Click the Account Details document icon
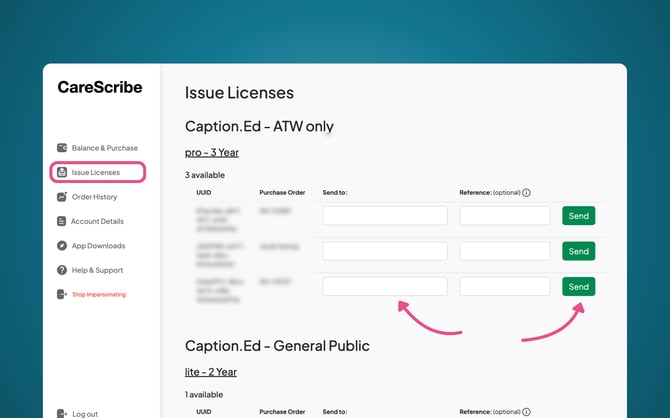This screenshot has width=670, height=418. pyautogui.click(x=62, y=221)
